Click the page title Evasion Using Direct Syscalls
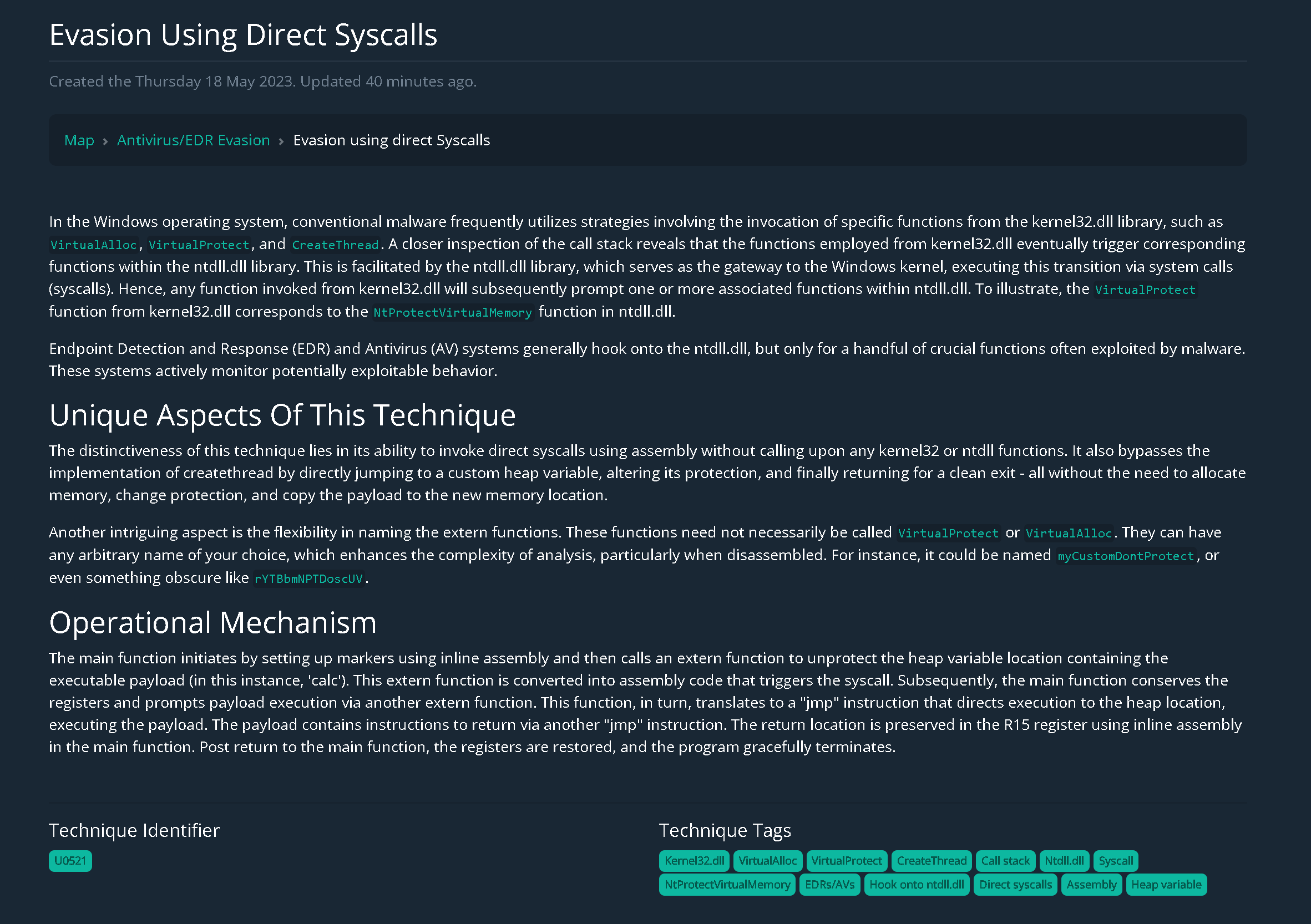Viewport: 1311px width, 924px height. coord(243,34)
